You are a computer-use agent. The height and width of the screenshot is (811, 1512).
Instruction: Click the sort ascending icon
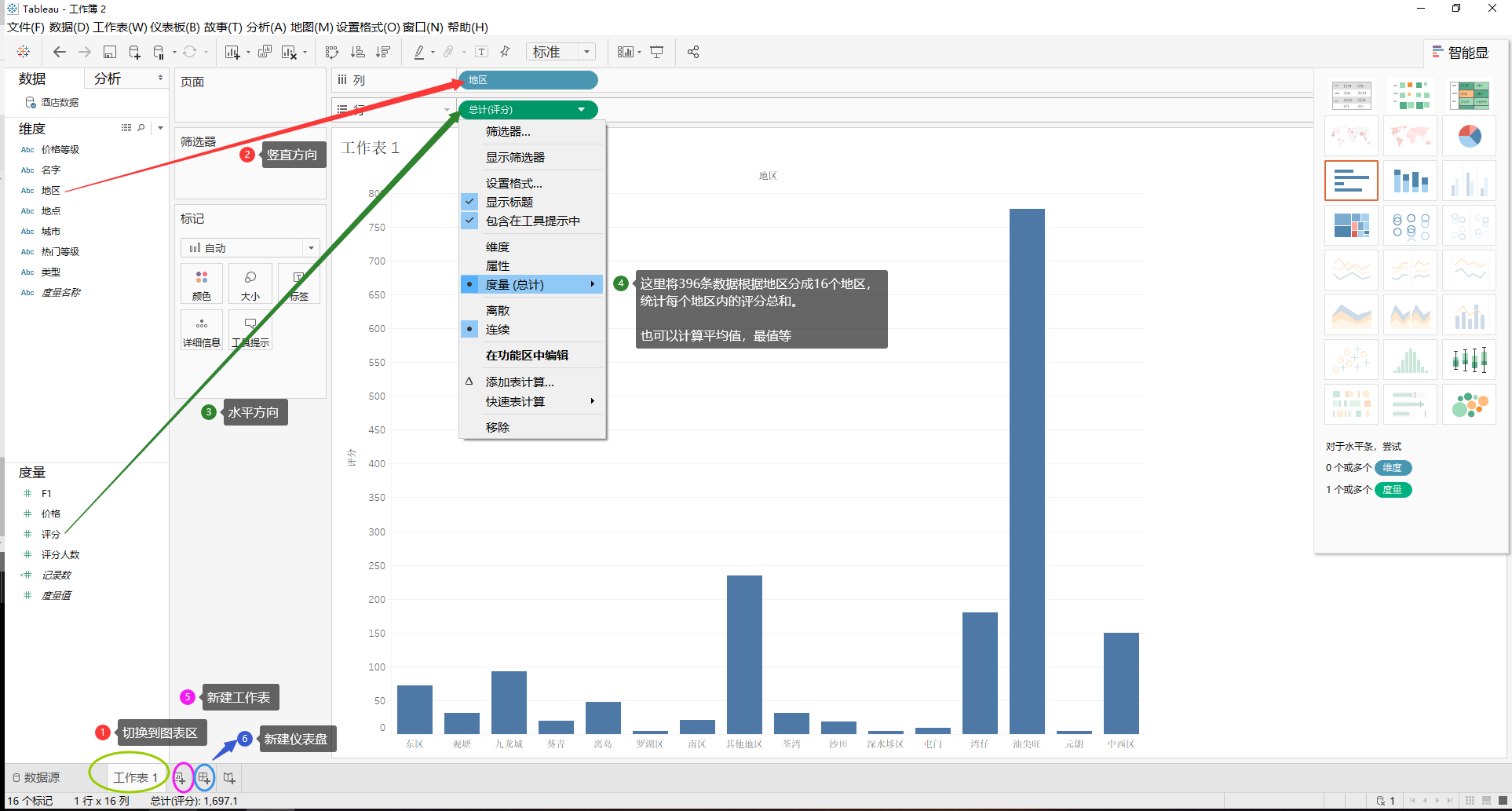[358, 52]
